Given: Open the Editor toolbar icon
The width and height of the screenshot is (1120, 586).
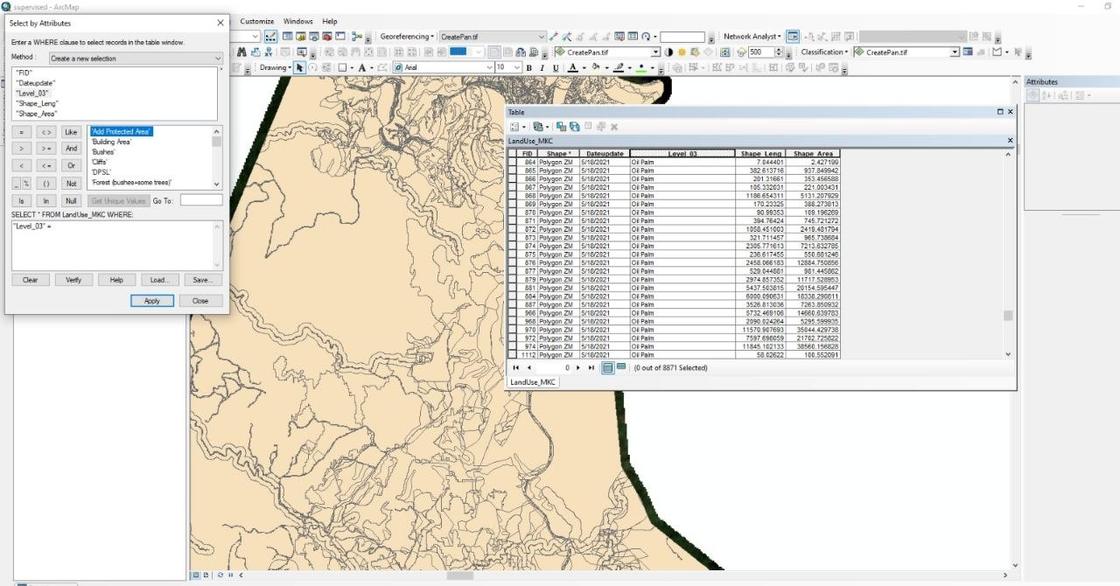Looking at the screenshot, I should (271, 36).
